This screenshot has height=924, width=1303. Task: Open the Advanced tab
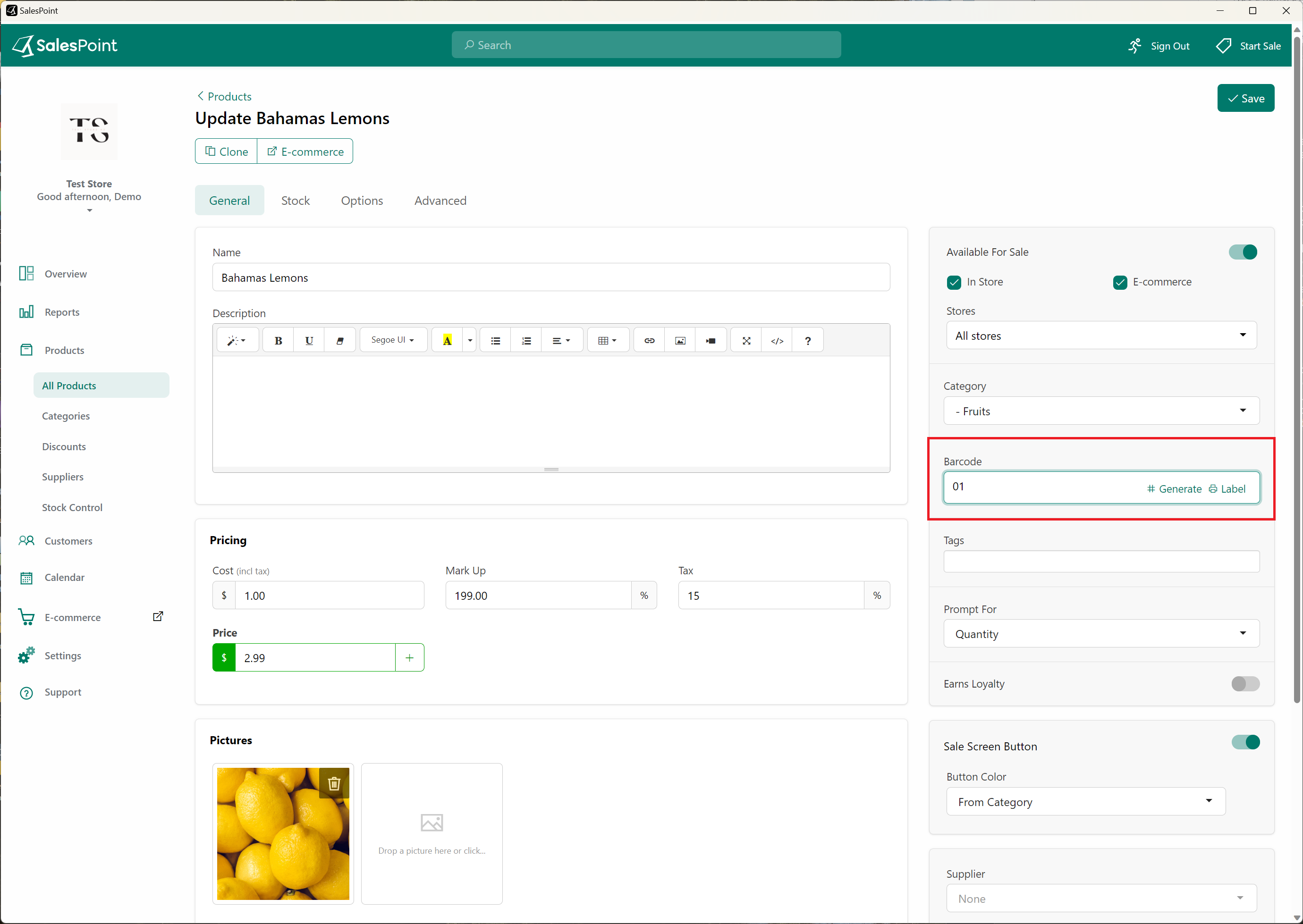point(440,200)
